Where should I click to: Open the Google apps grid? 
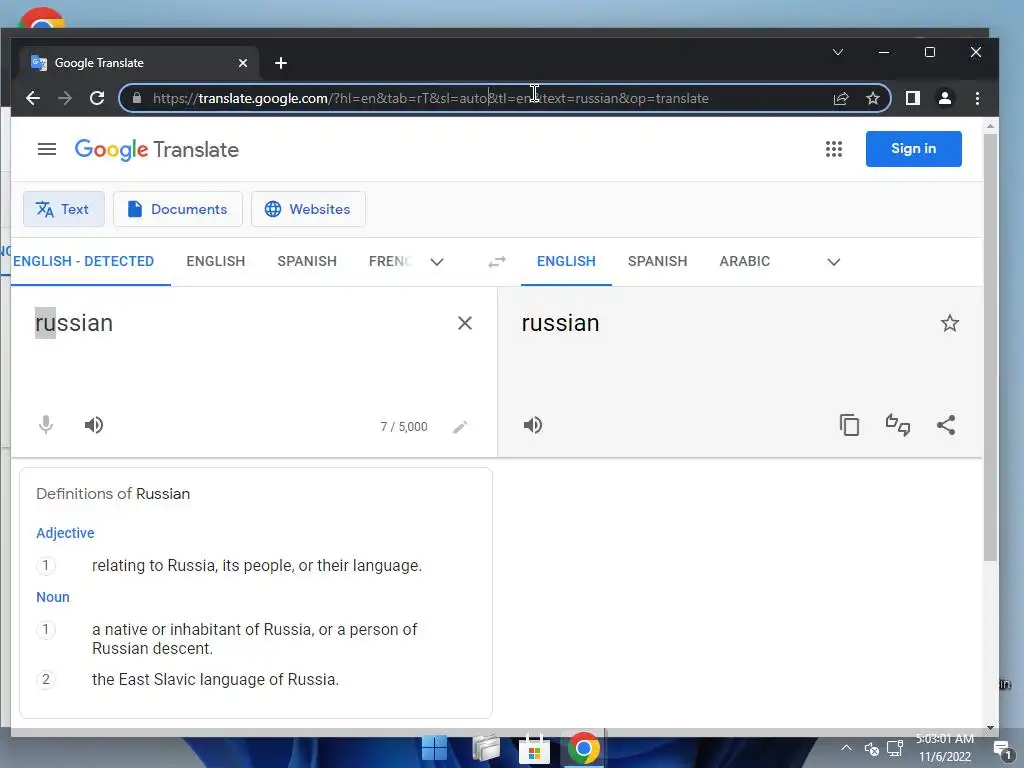pyautogui.click(x=833, y=149)
